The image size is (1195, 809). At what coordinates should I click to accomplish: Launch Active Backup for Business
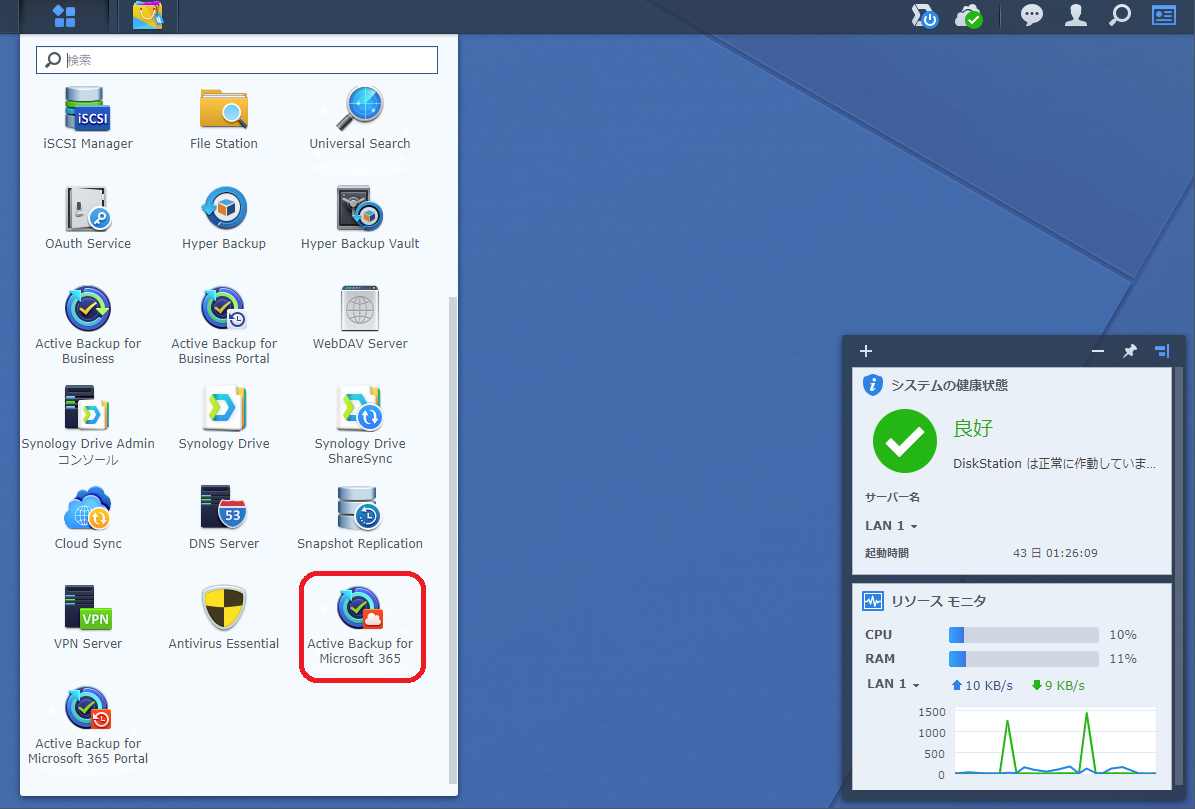point(88,325)
